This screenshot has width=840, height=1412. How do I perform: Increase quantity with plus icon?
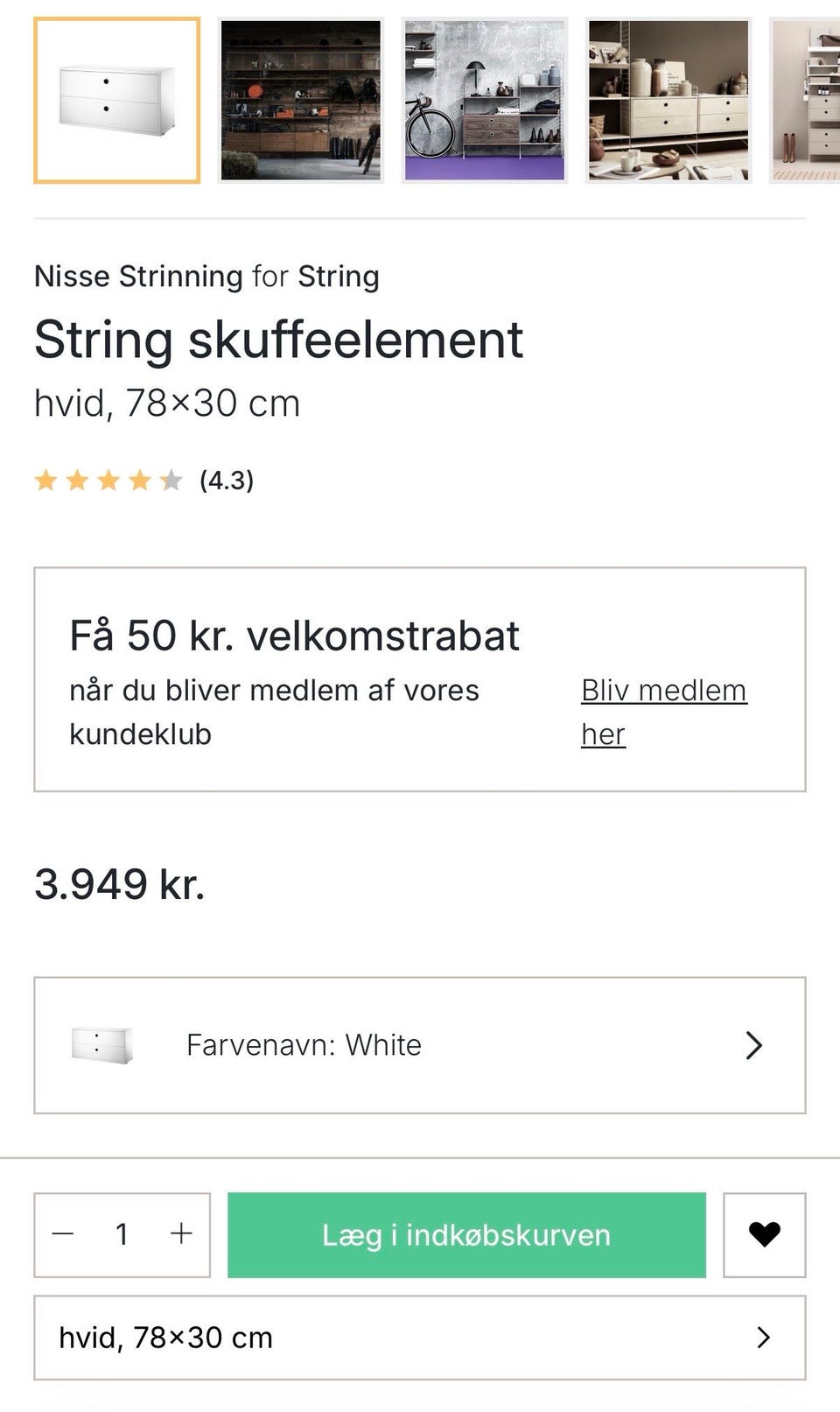point(181,1234)
